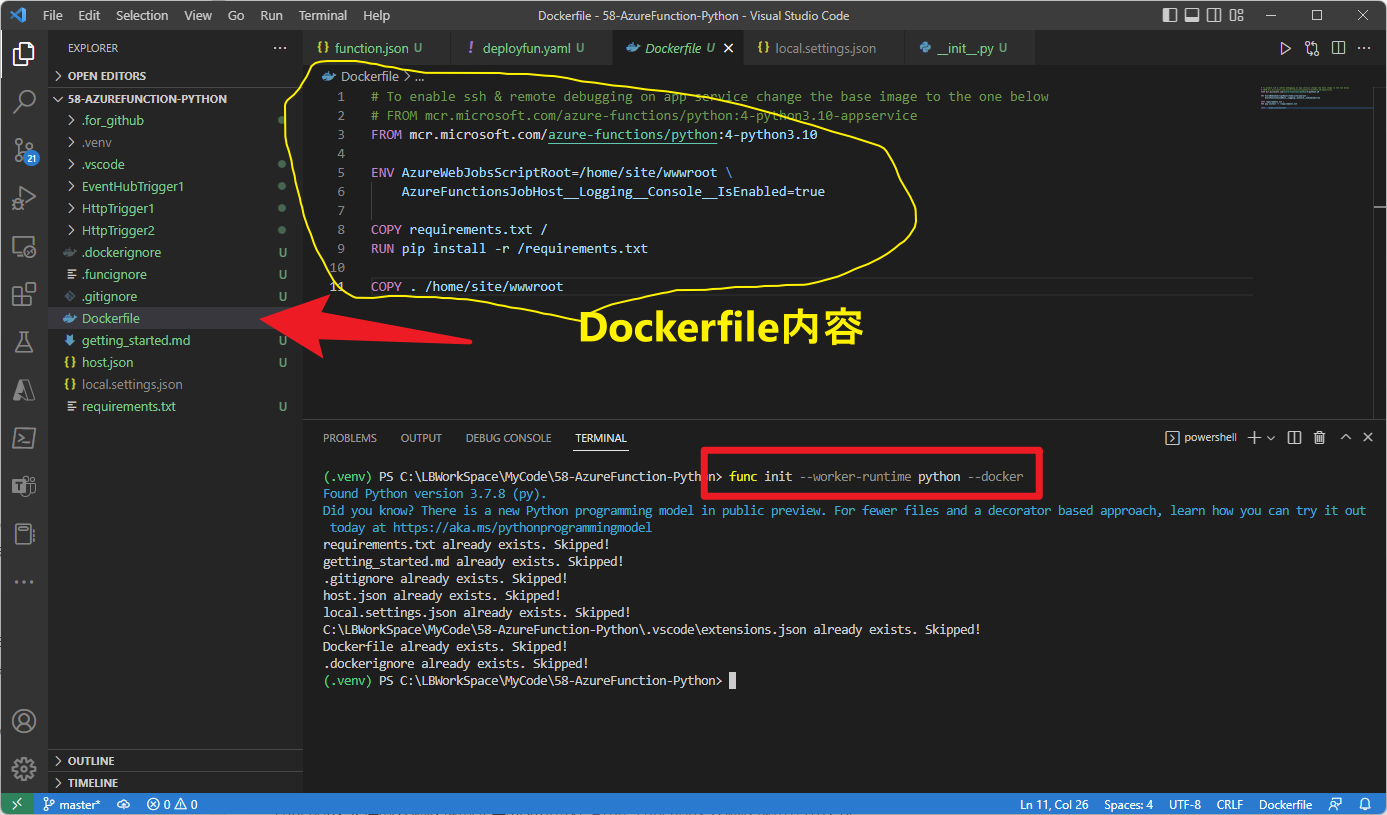The image size is (1387, 815).
Task: Open Source Control view with 21 badge
Action: click(24, 150)
